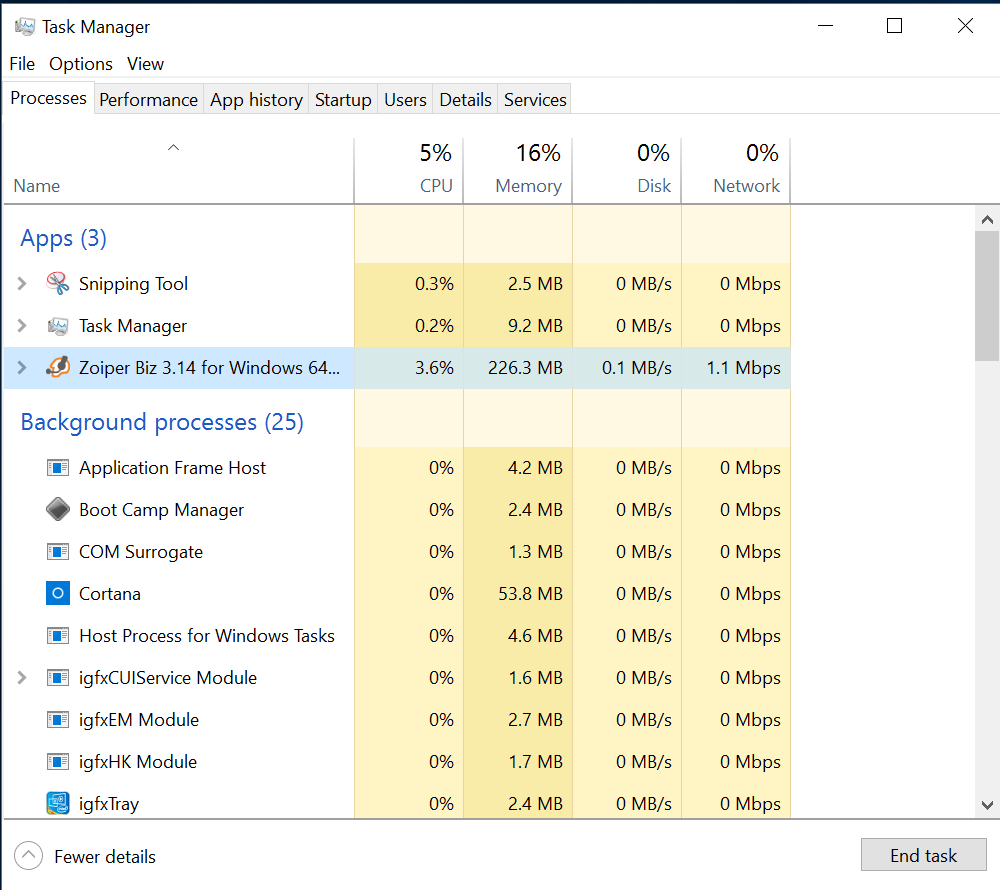Click the Cortana process icon
The image size is (1000, 890).
tap(58, 593)
